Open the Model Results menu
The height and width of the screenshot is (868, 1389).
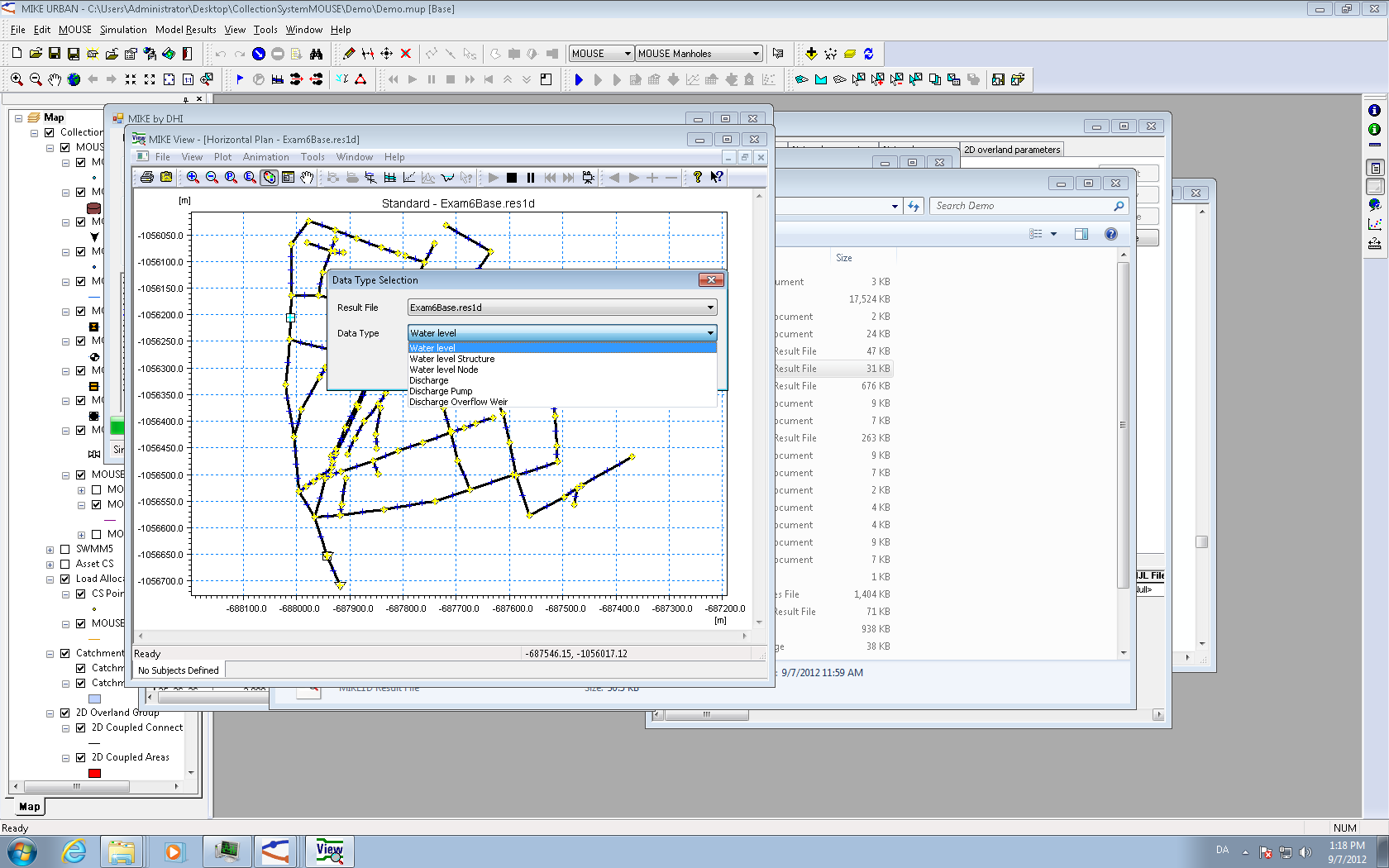pyautogui.click(x=186, y=30)
